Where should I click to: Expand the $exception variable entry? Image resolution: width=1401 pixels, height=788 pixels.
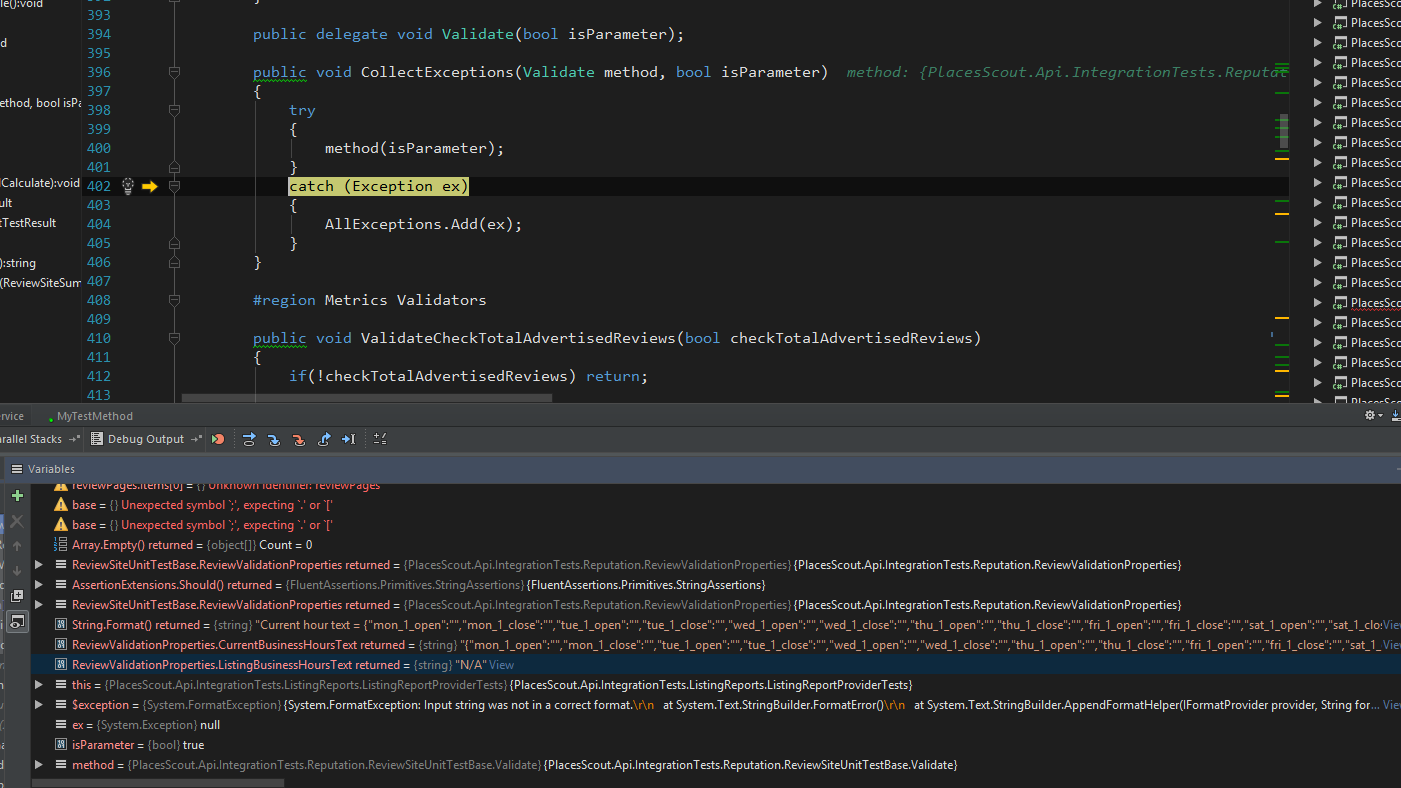point(38,704)
